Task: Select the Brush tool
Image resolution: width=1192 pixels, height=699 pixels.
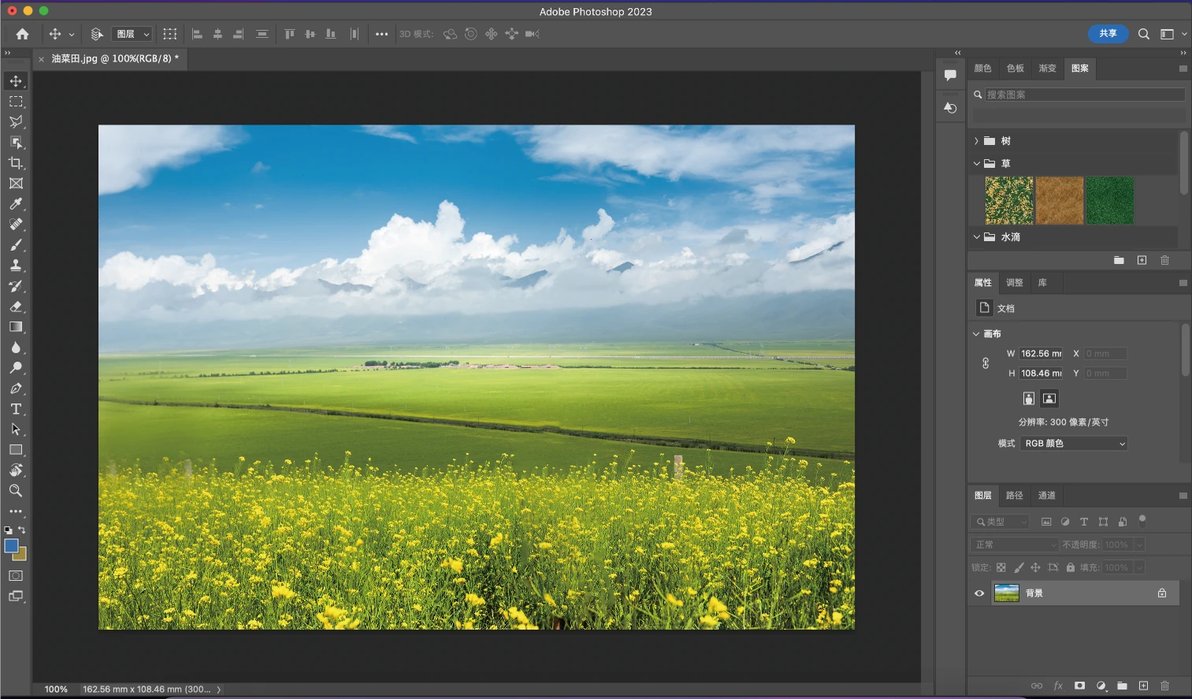Action: 15,245
